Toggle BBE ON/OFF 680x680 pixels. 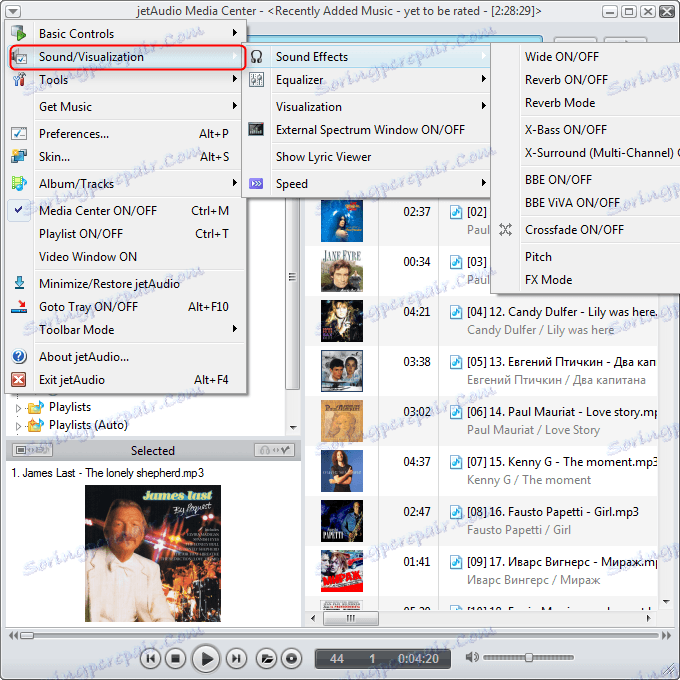pos(558,180)
